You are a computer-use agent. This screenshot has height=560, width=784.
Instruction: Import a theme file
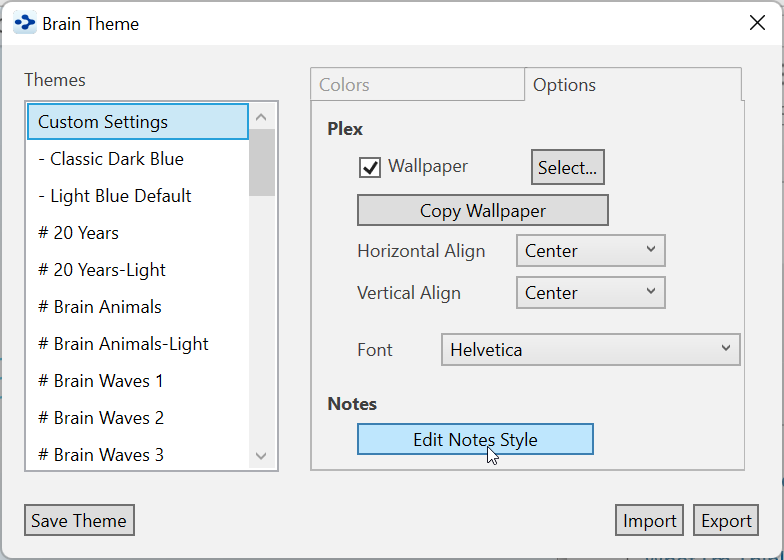pos(649,520)
